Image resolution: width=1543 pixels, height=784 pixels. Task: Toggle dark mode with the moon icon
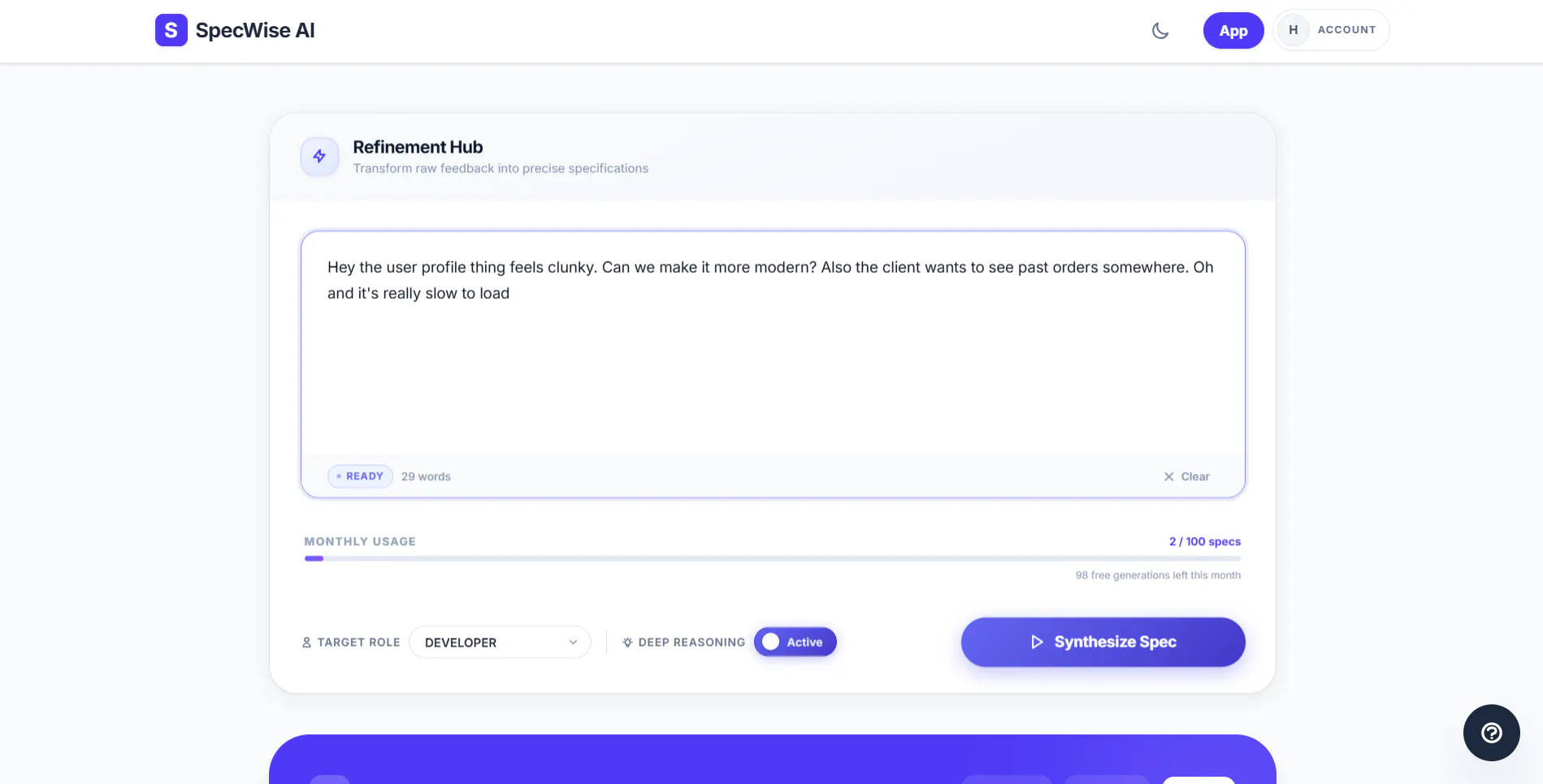pyautogui.click(x=1160, y=31)
